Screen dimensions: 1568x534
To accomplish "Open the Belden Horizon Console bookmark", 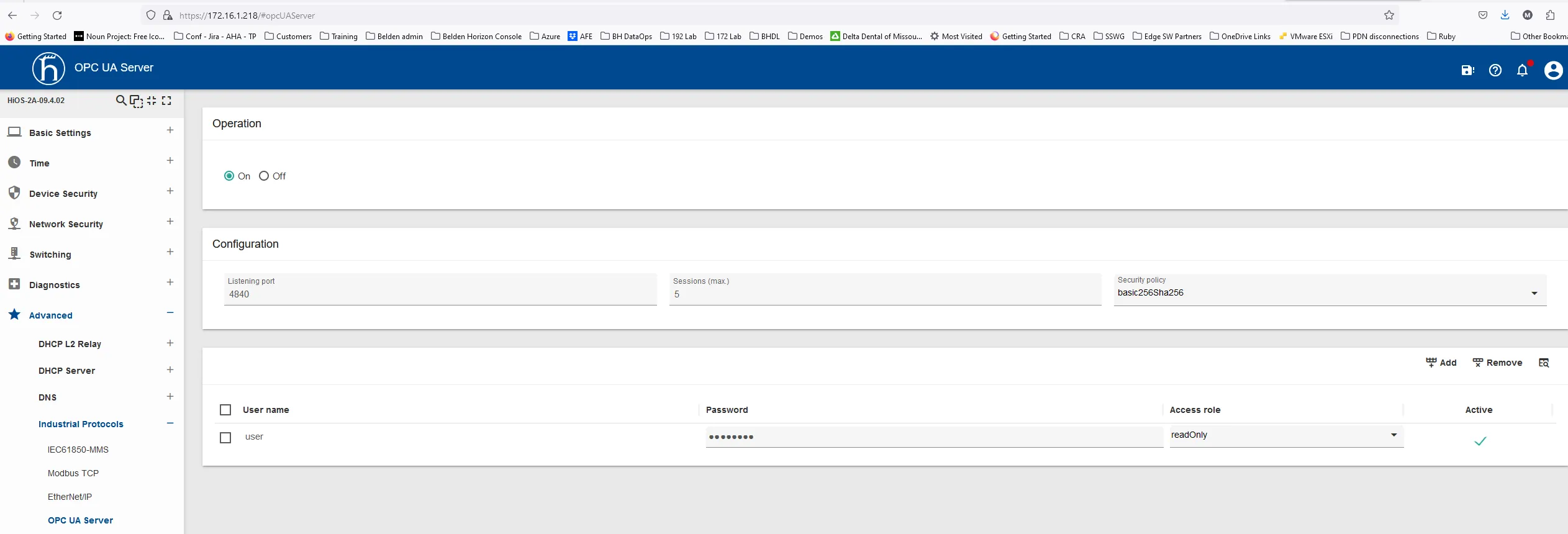I will tap(476, 36).
